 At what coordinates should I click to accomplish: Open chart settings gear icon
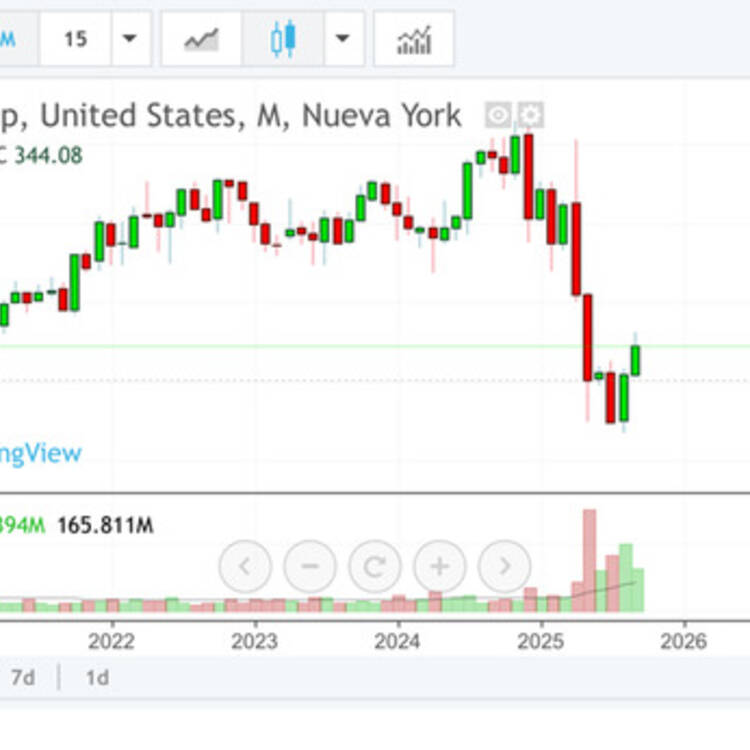(530, 115)
